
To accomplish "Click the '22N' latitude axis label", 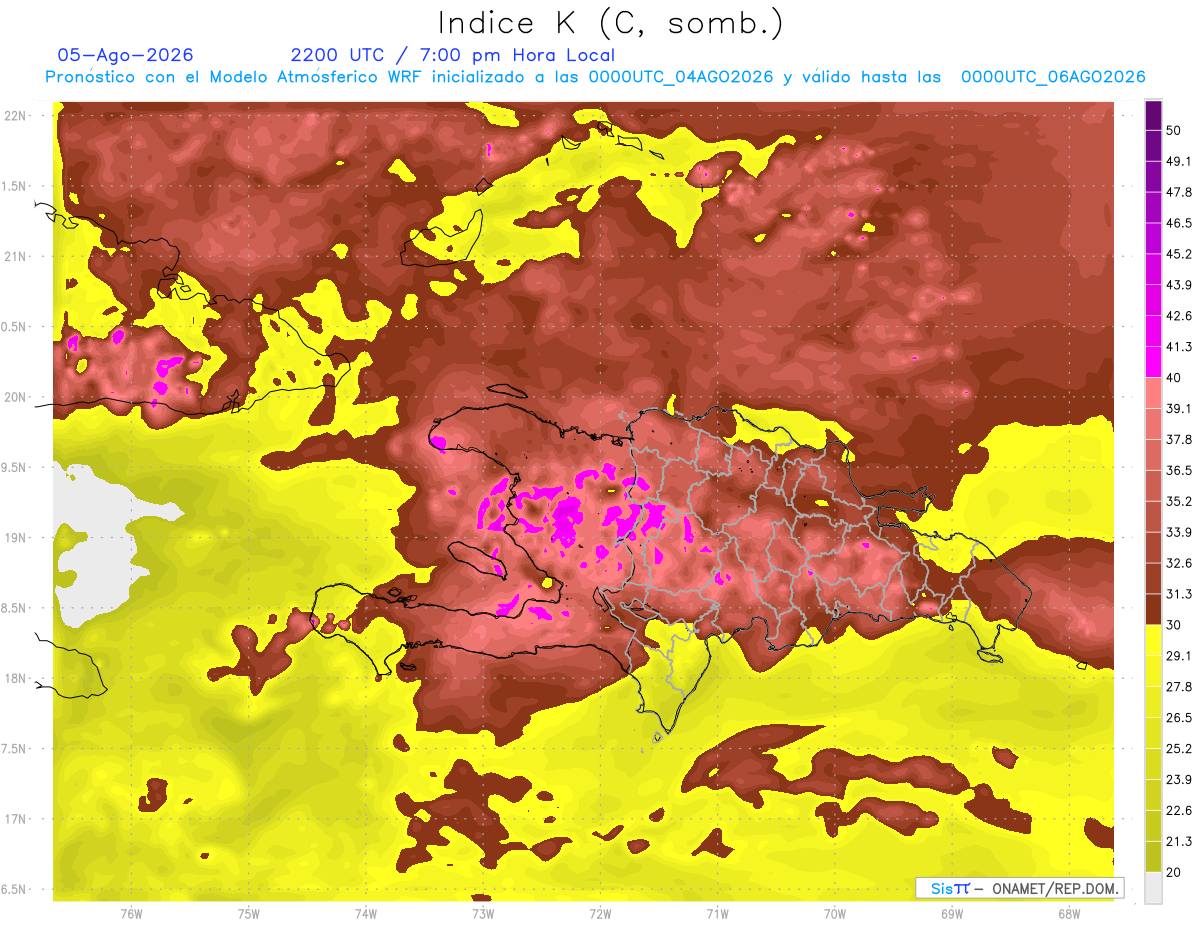I will (x=15, y=116).
